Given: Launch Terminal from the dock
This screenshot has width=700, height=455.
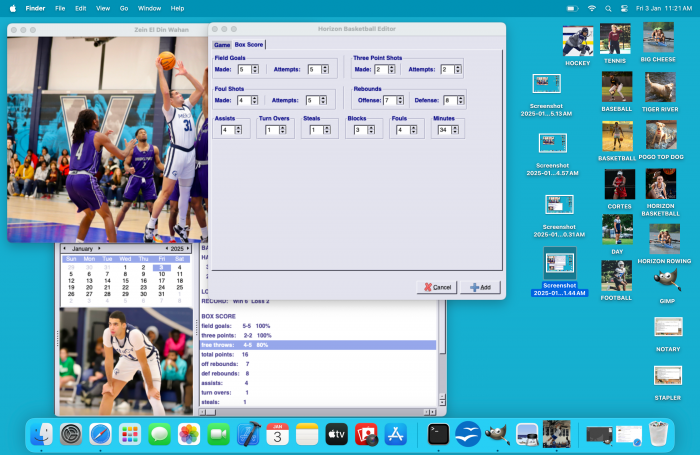Looking at the screenshot, I should [x=437, y=434].
